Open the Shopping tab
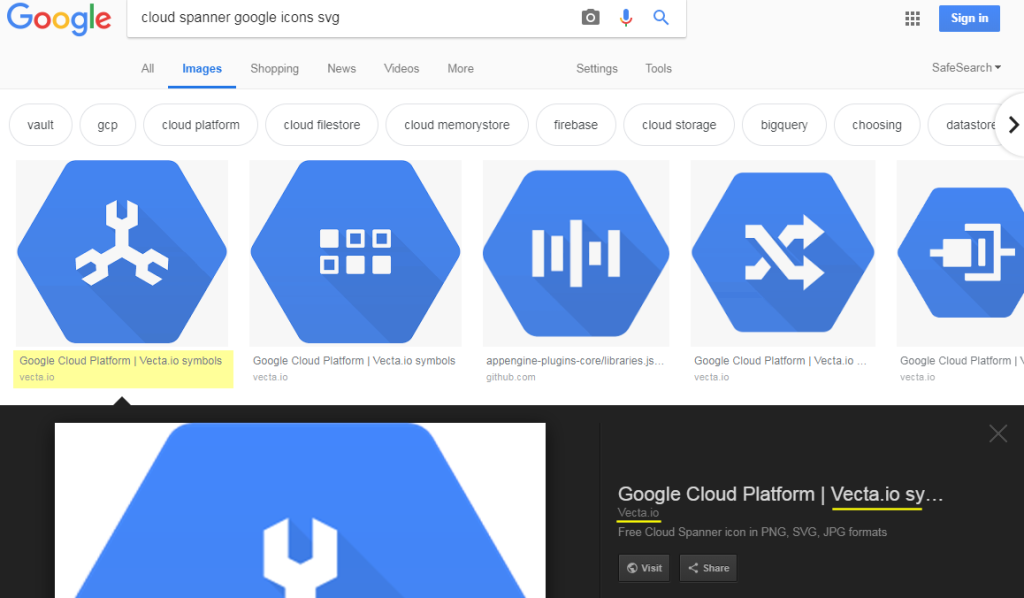The image size is (1024, 598). tap(274, 69)
